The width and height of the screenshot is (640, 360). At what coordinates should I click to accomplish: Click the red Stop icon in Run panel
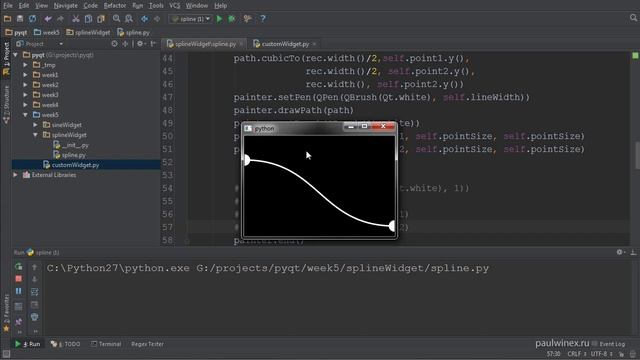18,279
